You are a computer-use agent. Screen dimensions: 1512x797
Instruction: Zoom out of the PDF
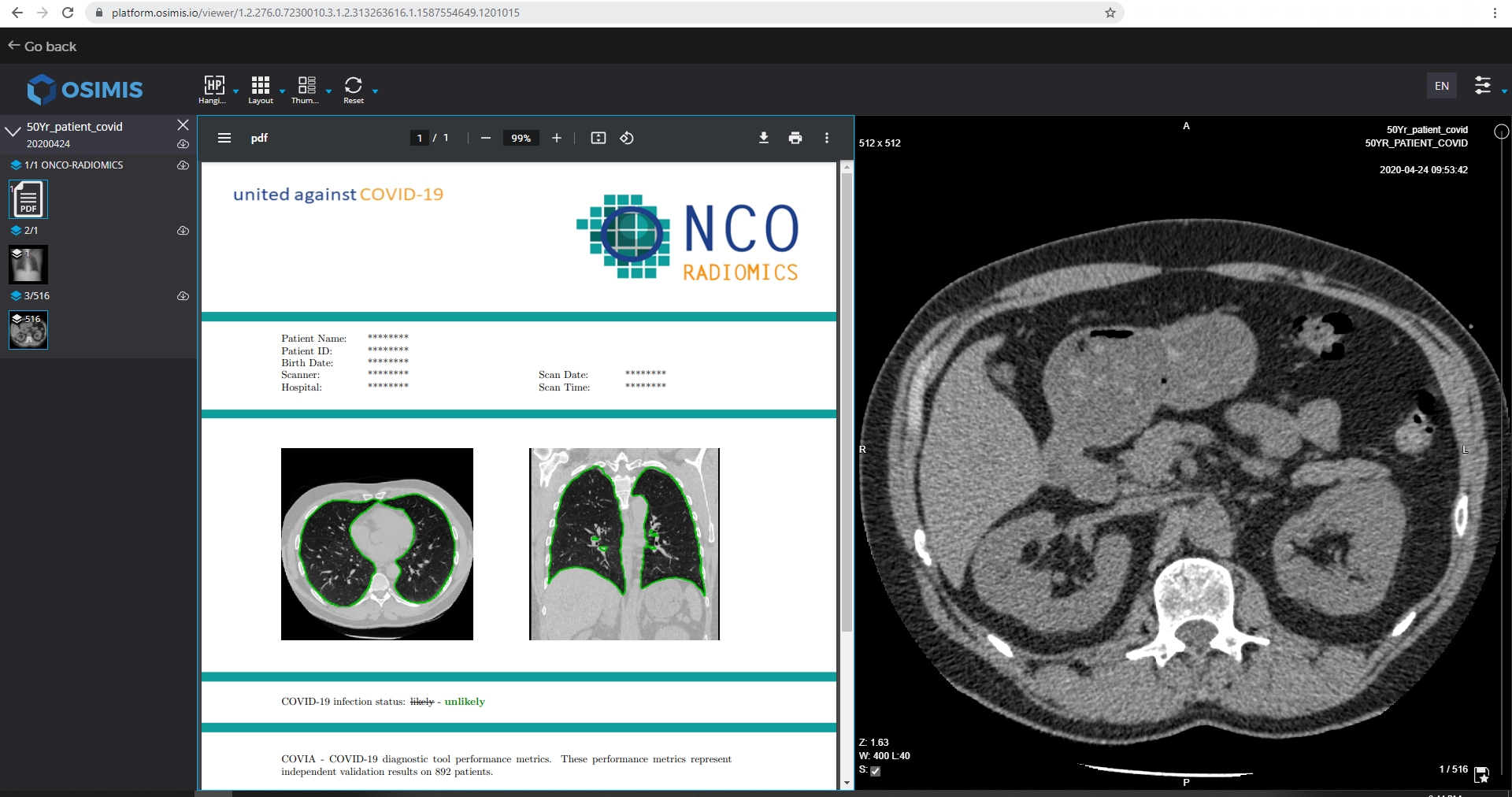[x=486, y=138]
